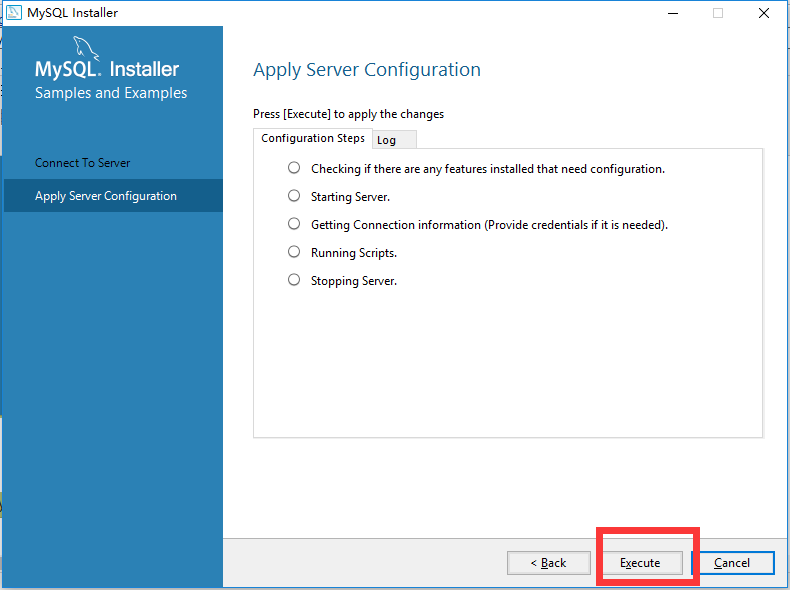Select the circle beside Checking features step
This screenshot has height=590, width=790.
(294, 168)
